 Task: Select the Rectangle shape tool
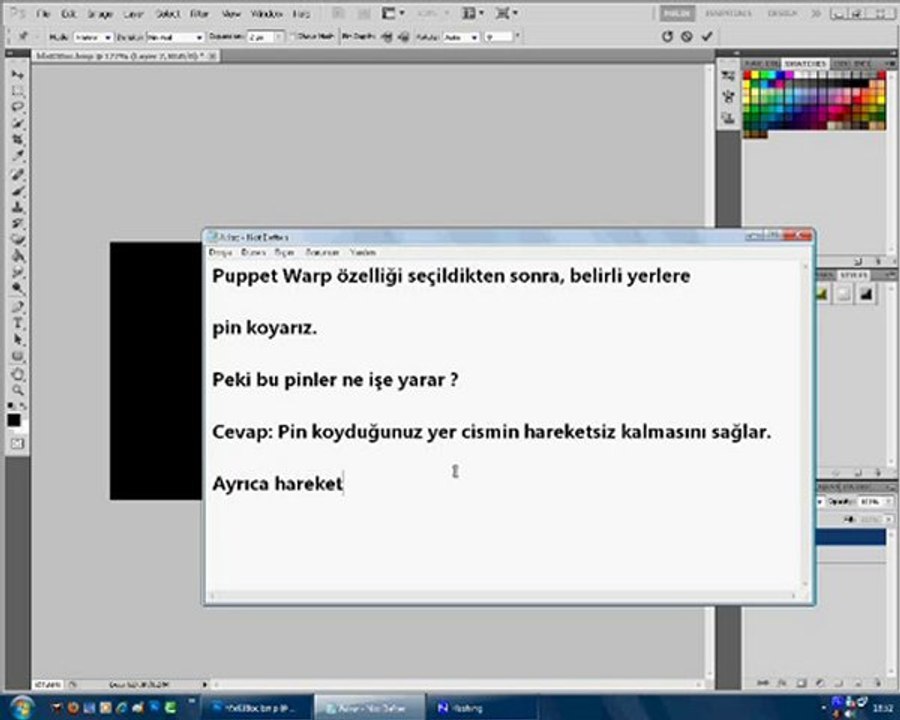[x=17, y=355]
